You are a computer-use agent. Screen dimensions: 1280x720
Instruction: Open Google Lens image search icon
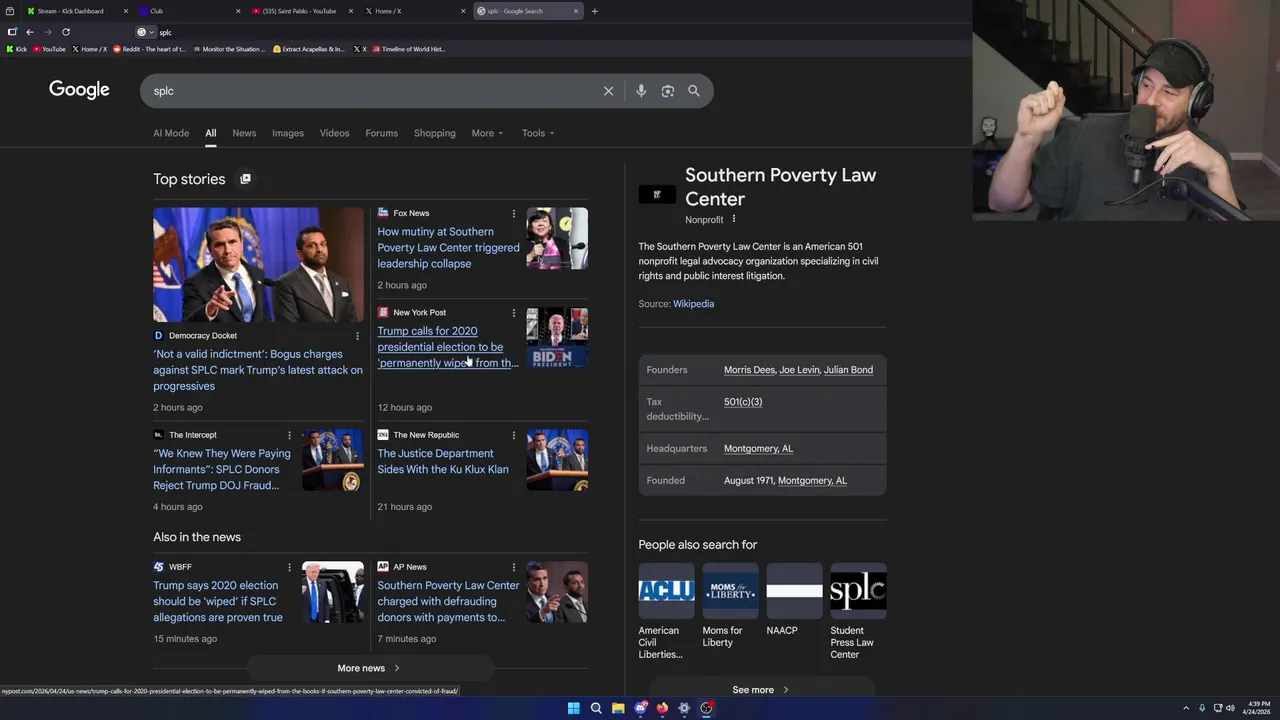667,91
